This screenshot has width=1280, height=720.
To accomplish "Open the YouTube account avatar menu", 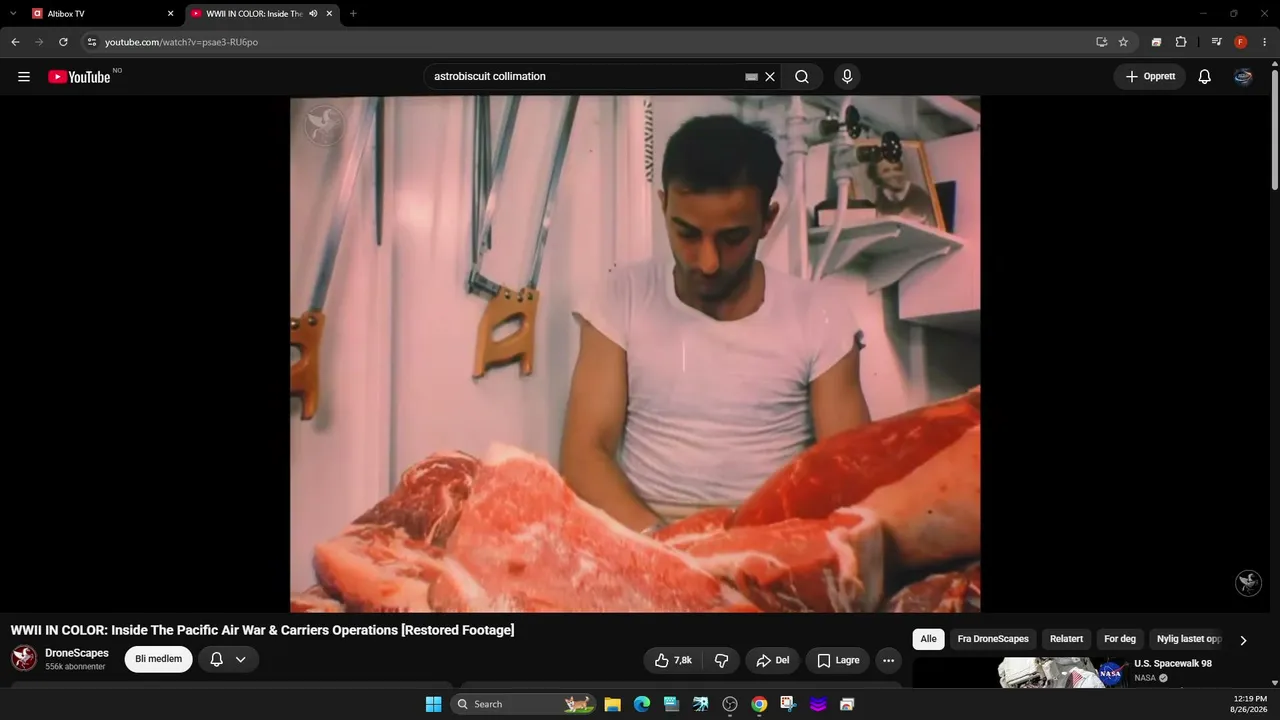I will pos(1243,77).
